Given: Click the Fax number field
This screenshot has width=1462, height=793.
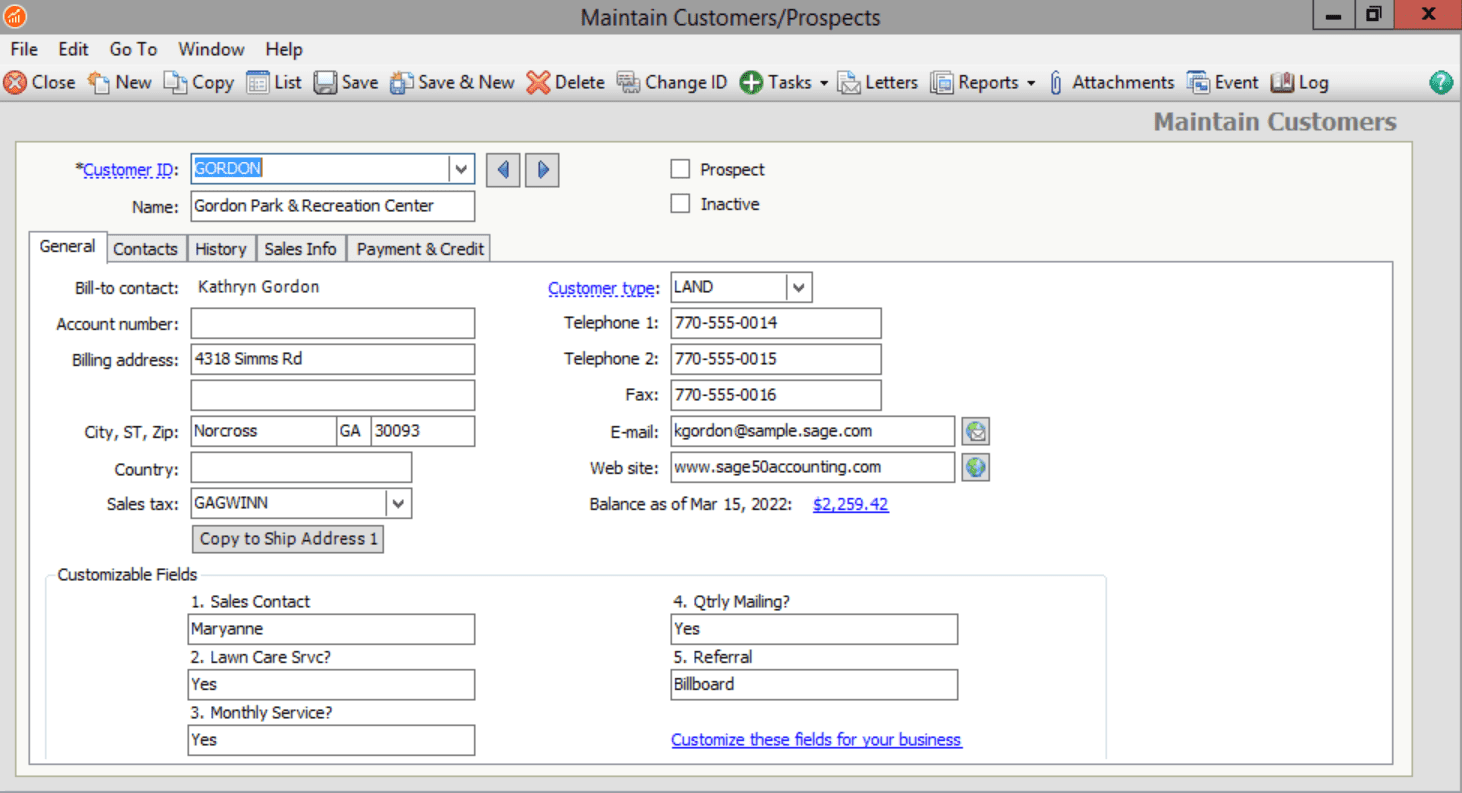Looking at the screenshot, I should (776, 395).
